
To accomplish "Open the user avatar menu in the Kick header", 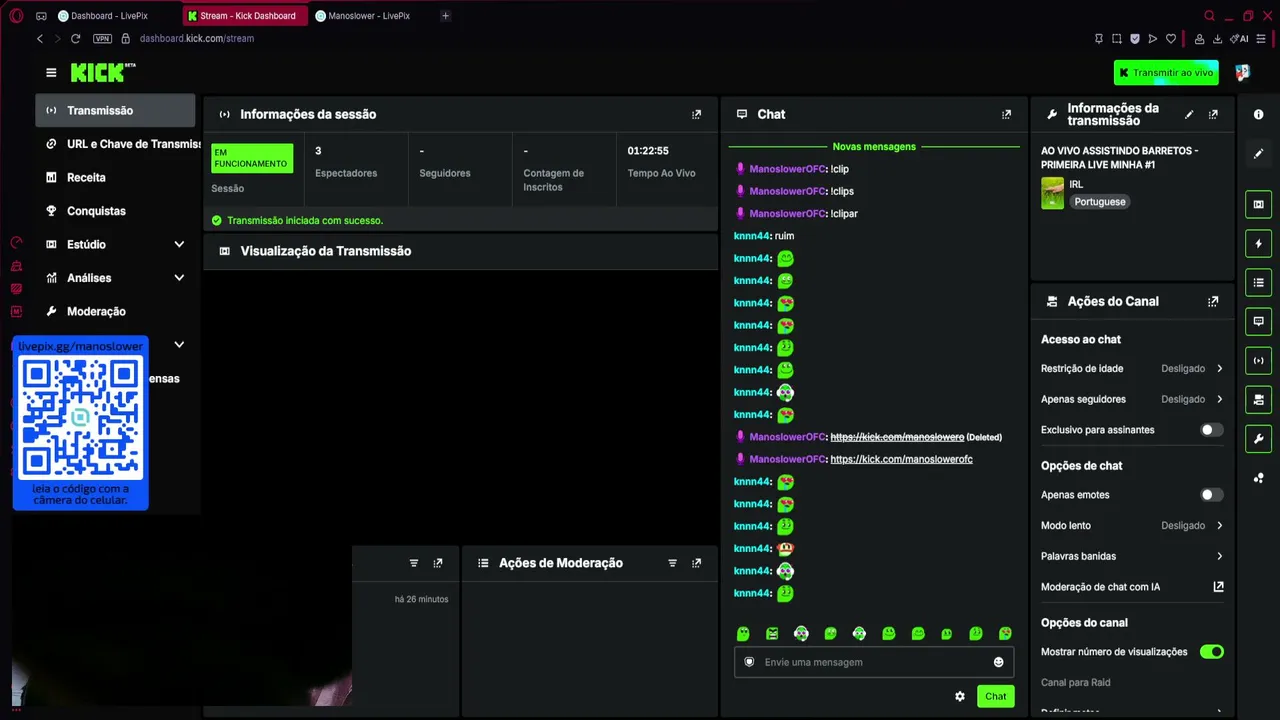I will pyautogui.click(x=1242, y=72).
